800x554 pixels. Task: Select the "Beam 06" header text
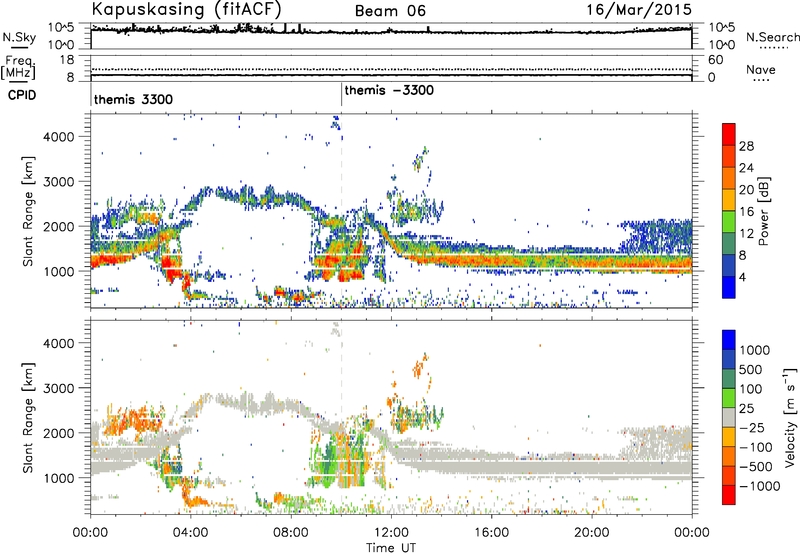click(390, 11)
